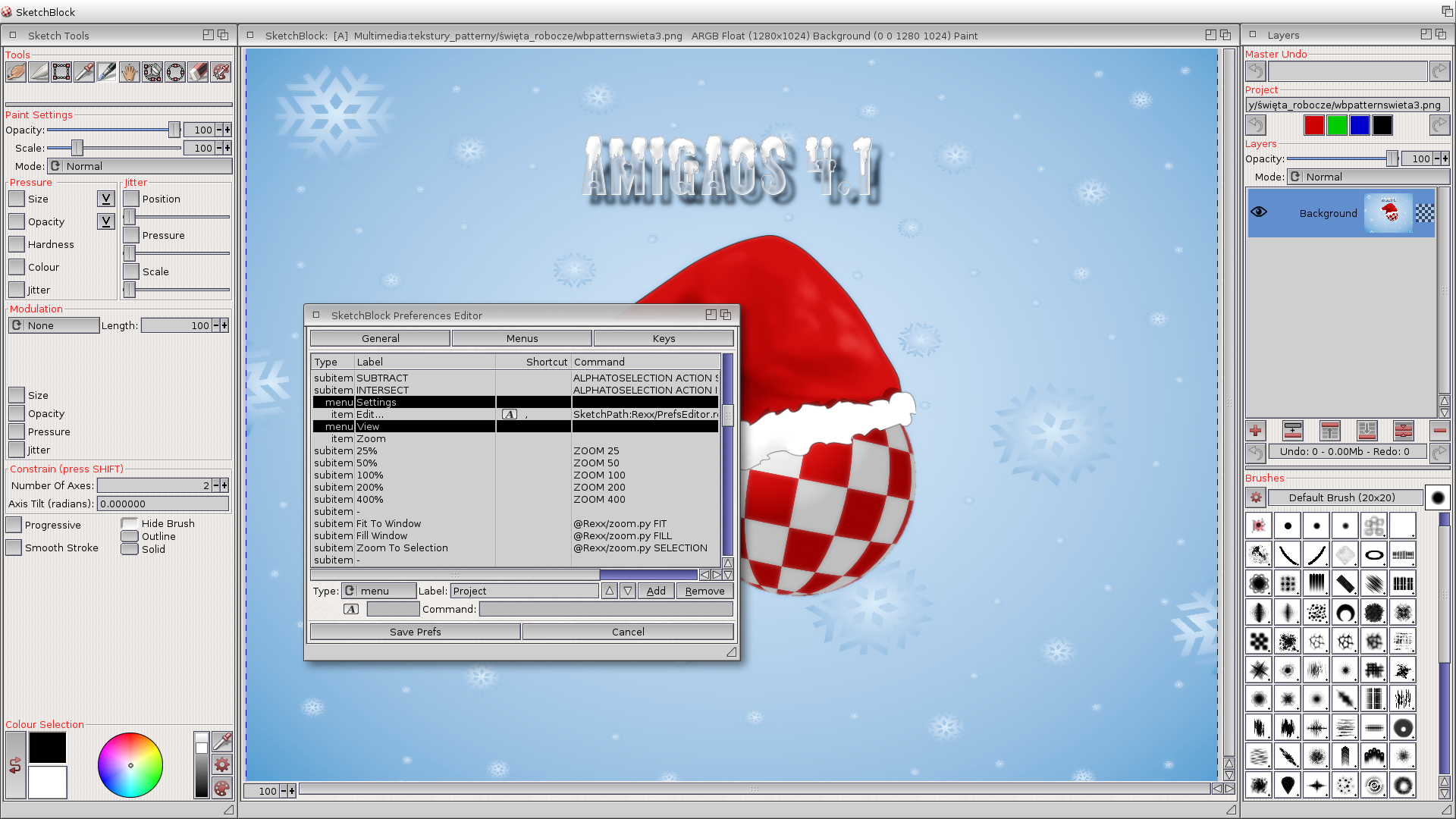Image resolution: width=1456 pixels, height=819 pixels.
Task: Enable Pressure Hardness checkbox
Action: tap(17, 244)
